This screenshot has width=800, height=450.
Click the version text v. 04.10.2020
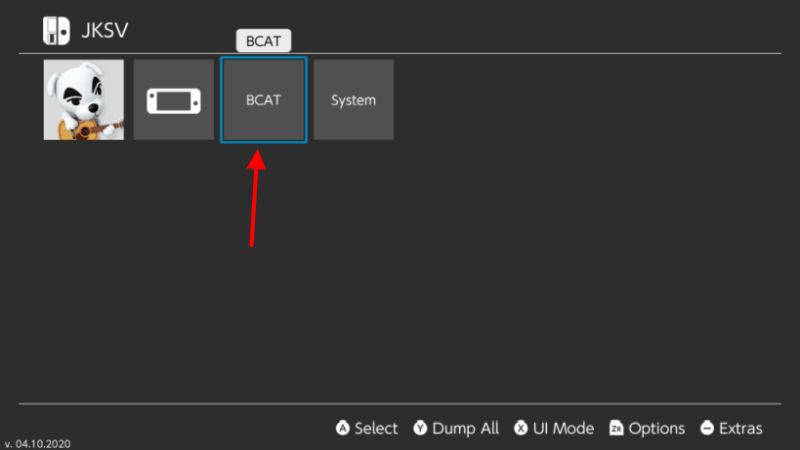(38, 444)
